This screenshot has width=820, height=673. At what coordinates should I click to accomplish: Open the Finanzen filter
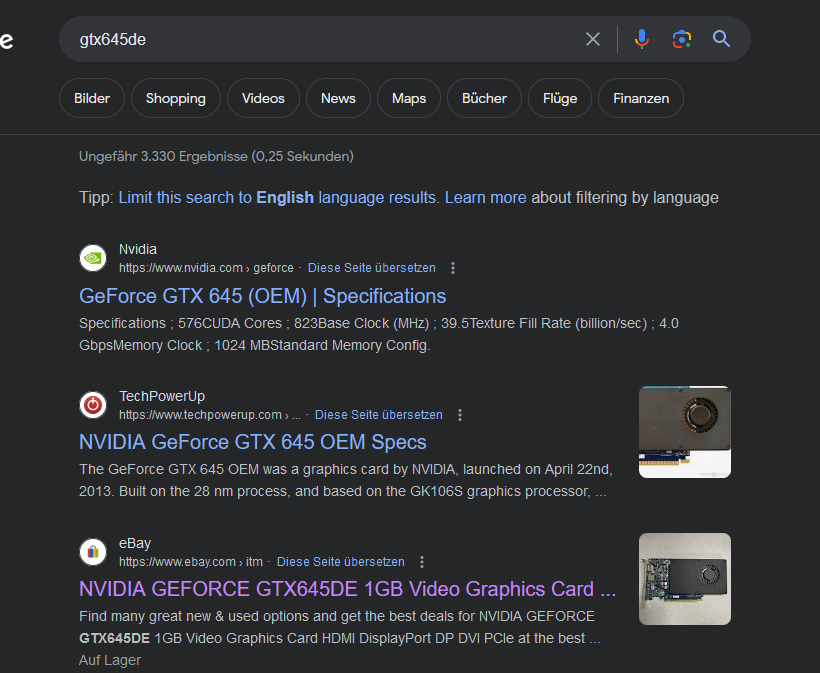point(641,98)
